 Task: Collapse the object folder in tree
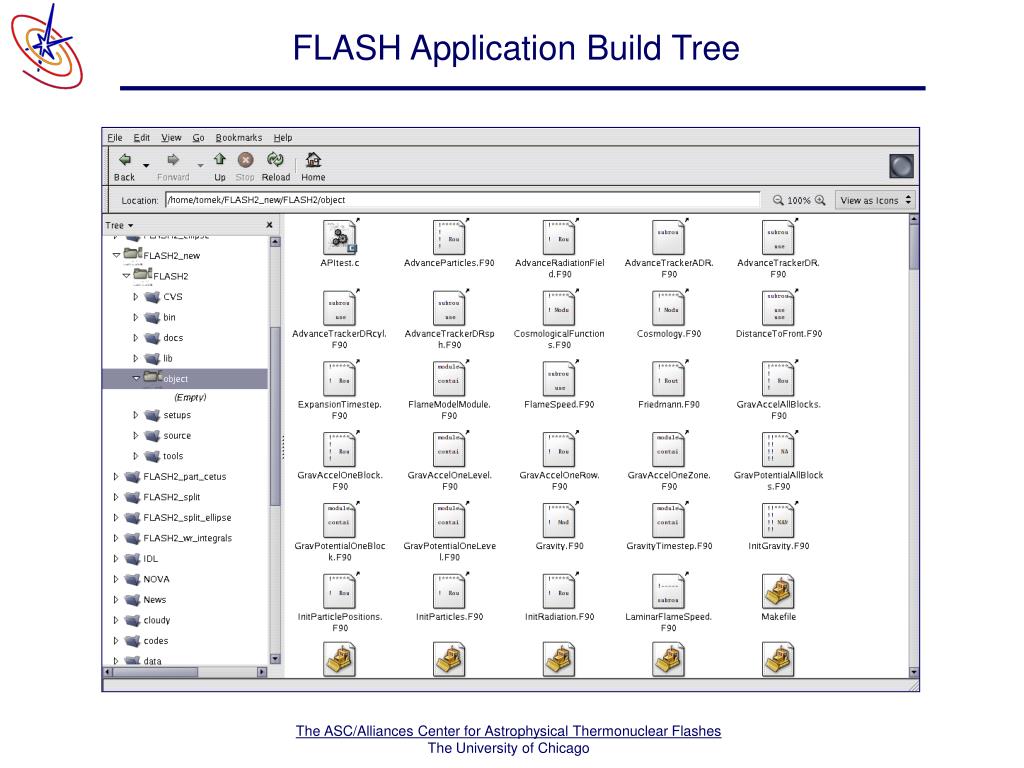(136, 378)
